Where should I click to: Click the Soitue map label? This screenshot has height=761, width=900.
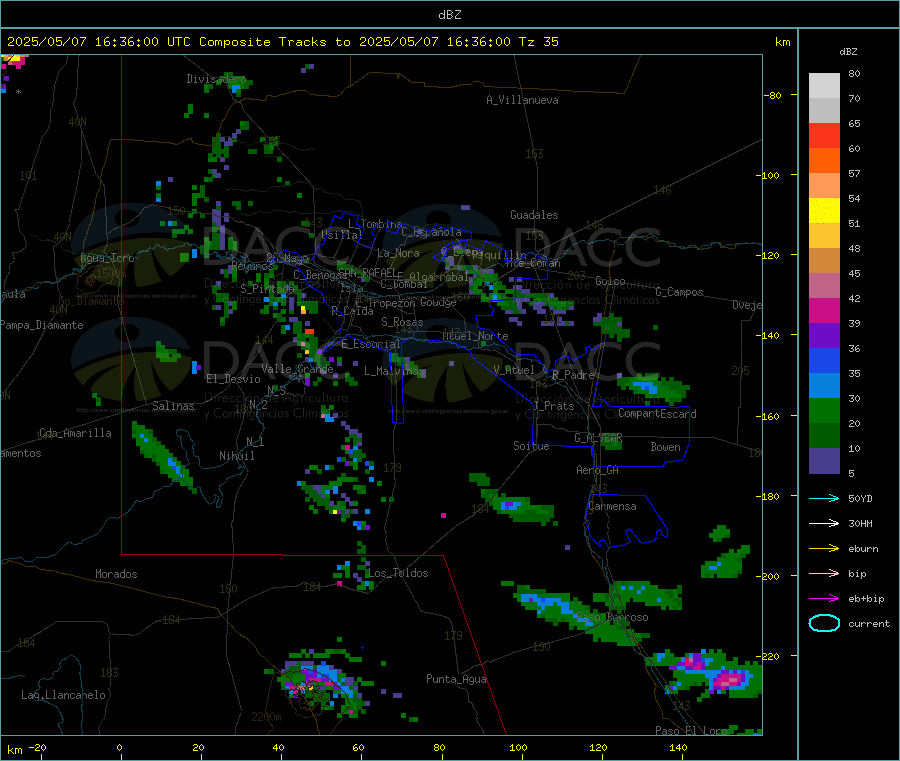click(531, 446)
